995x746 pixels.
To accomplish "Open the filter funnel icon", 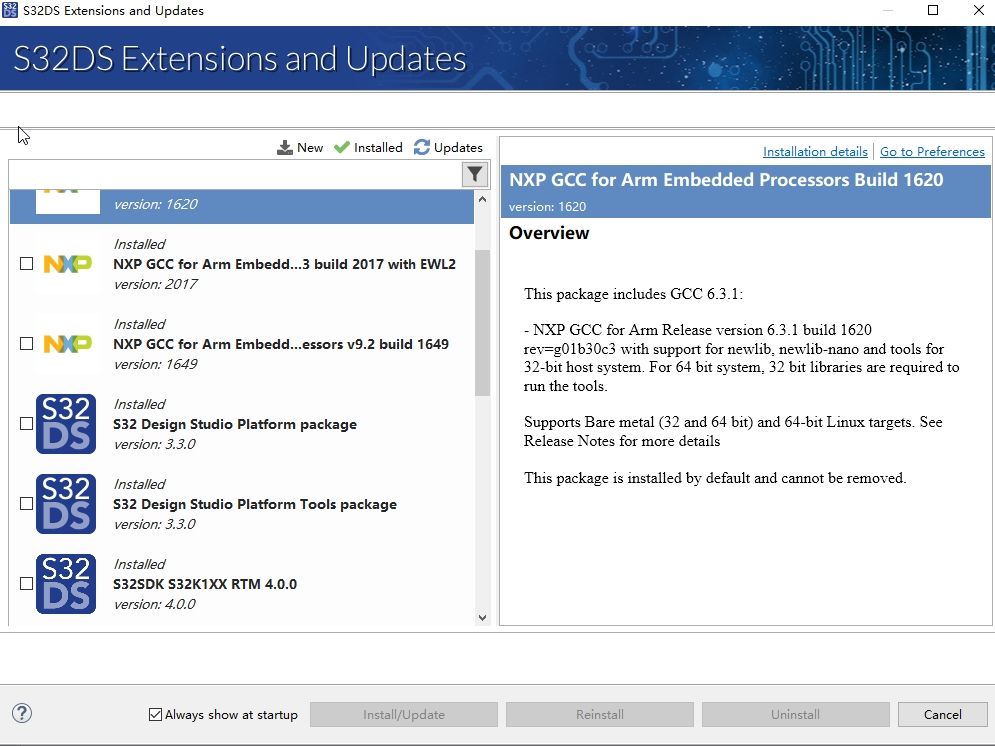I will click(x=475, y=174).
